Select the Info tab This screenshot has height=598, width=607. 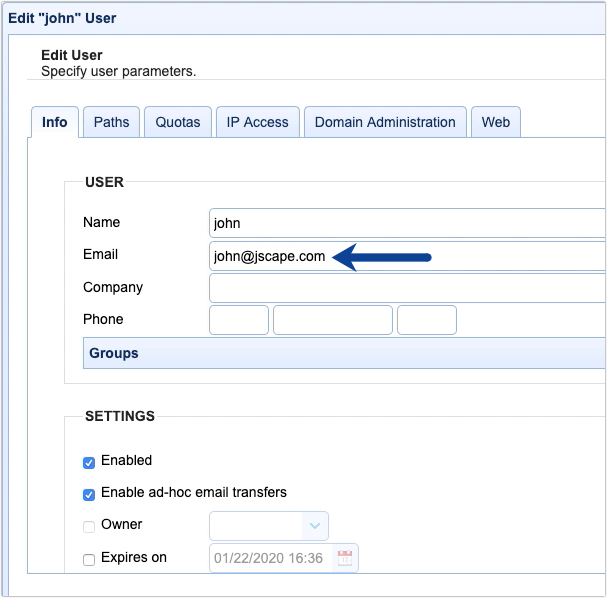click(55, 122)
